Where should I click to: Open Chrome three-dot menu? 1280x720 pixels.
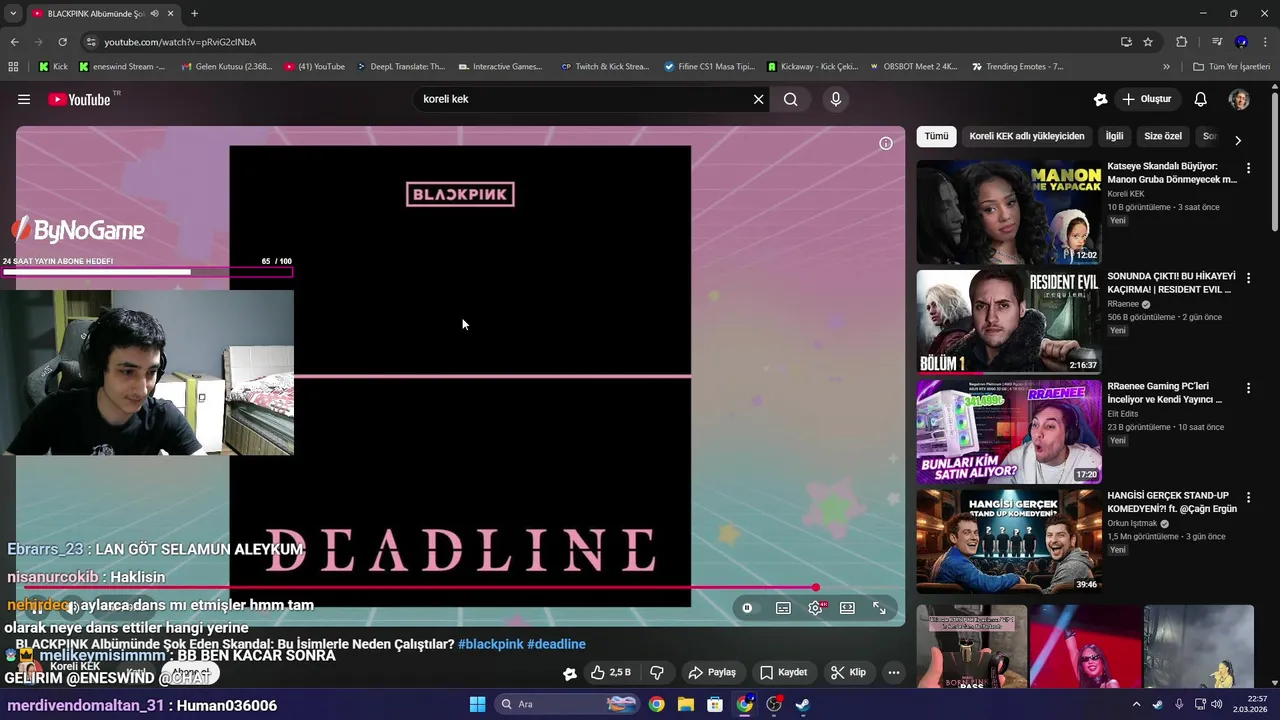click(1266, 42)
